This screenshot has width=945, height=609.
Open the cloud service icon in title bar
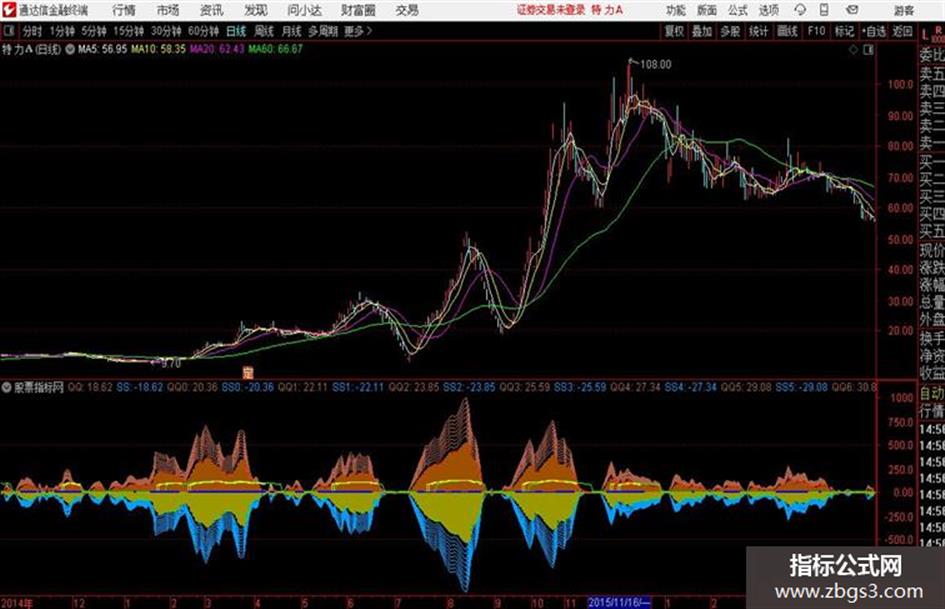[x=800, y=10]
